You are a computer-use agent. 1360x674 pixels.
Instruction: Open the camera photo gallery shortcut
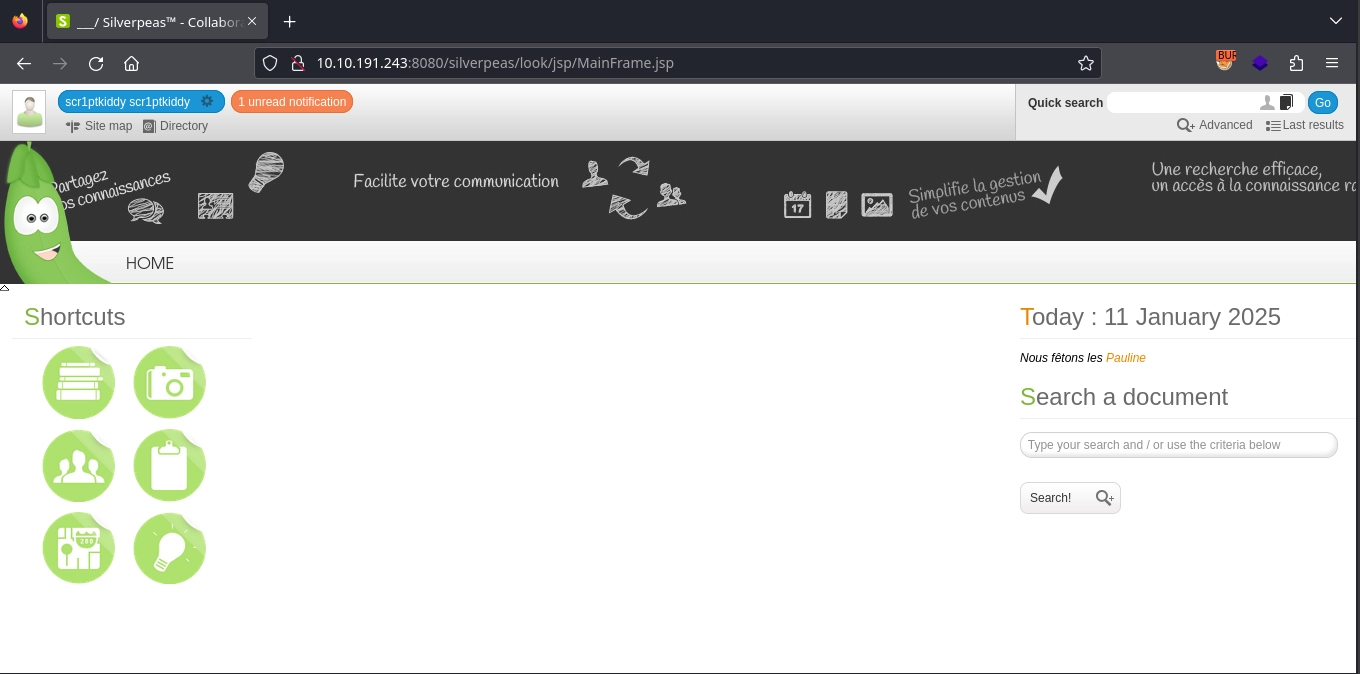click(x=169, y=383)
